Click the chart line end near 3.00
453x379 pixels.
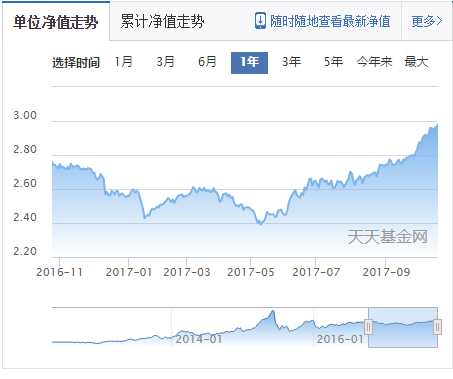point(437,125)
